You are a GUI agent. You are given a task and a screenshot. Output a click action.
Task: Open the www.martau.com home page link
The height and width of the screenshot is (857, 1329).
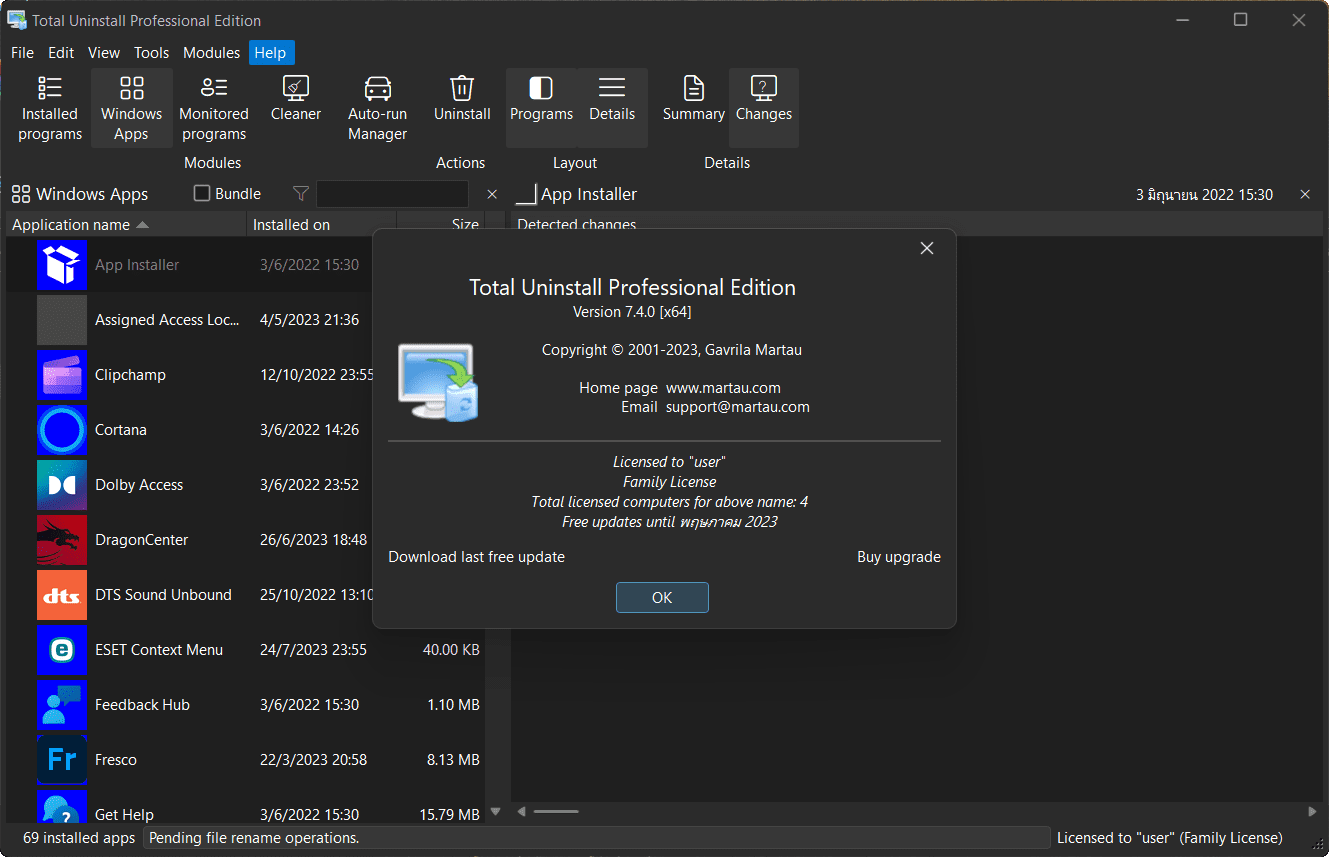click(723, 388)
